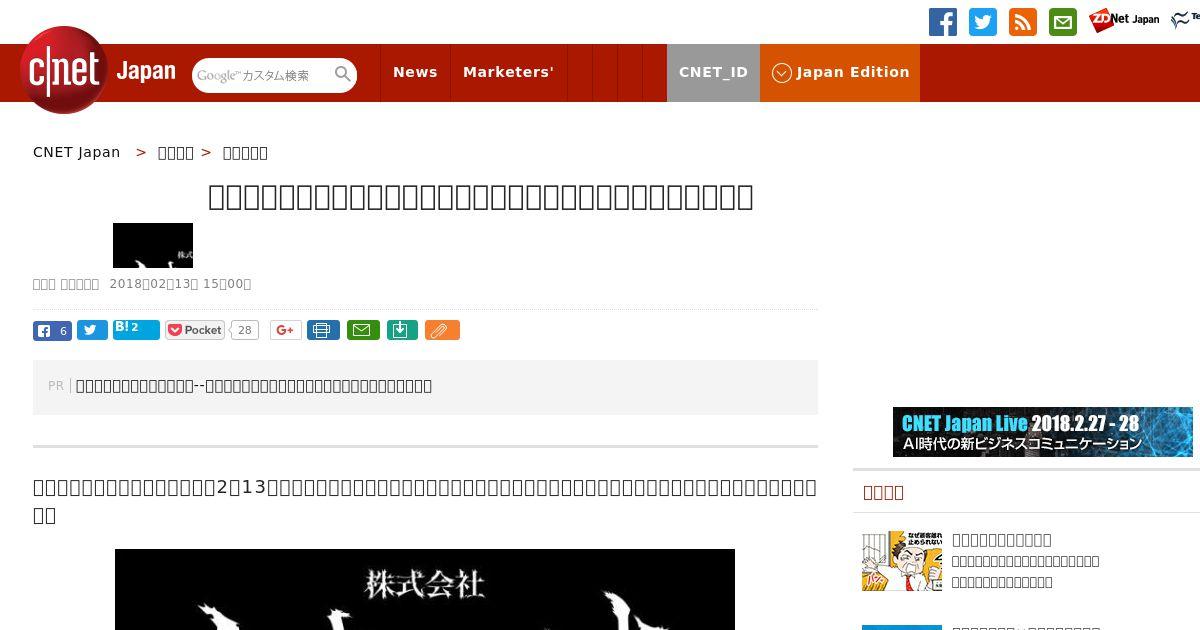
Task: Click the article date 2018 02 13 15:00
Action: click(180, 284)
